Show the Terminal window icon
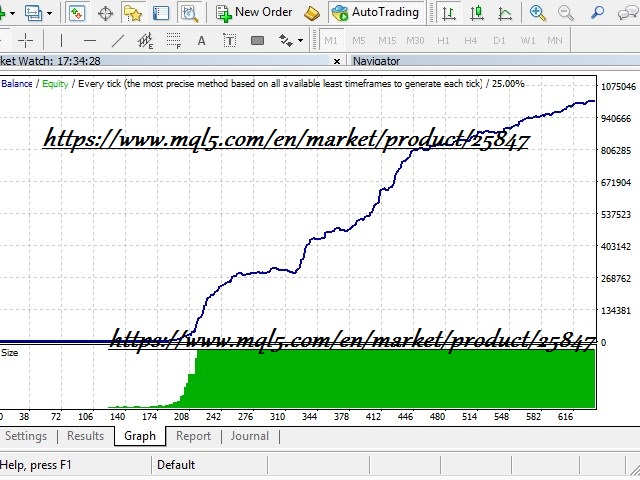Image resolution: width=640 pixels, height=480 pixels. coord(160,13)
